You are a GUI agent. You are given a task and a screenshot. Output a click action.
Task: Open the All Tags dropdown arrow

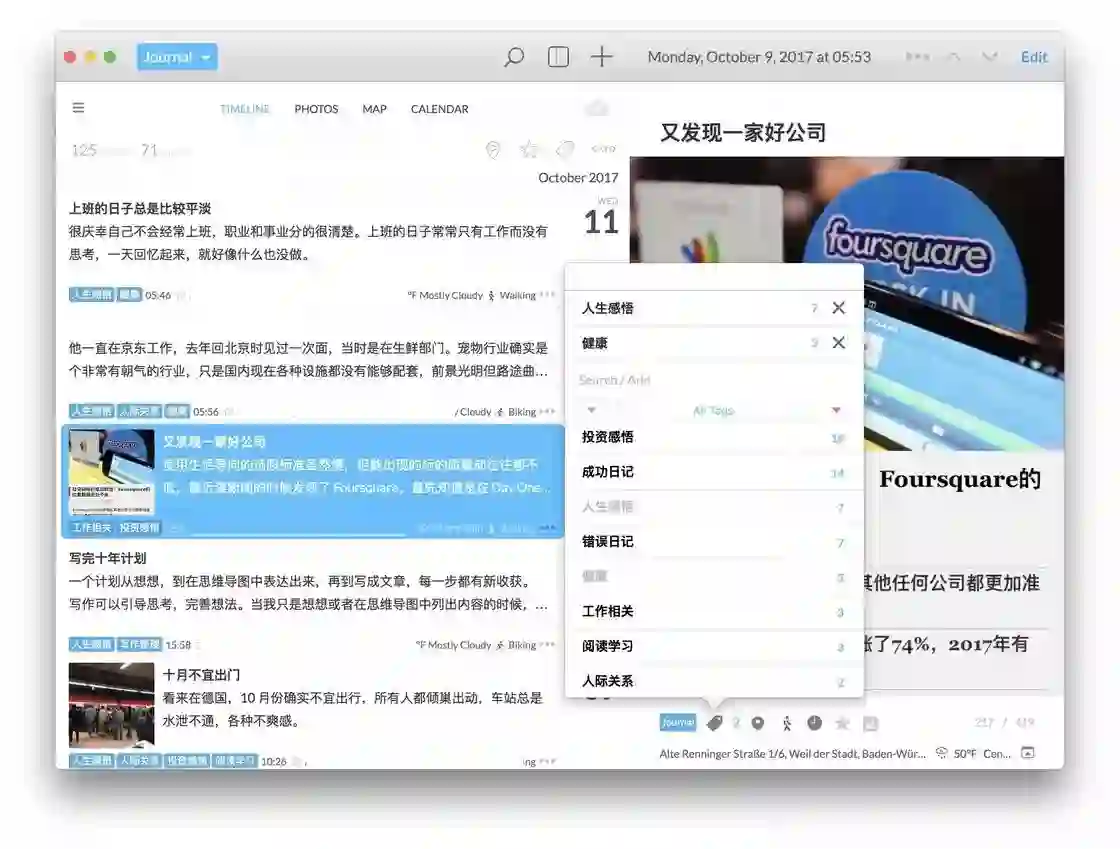pos(836,410)
